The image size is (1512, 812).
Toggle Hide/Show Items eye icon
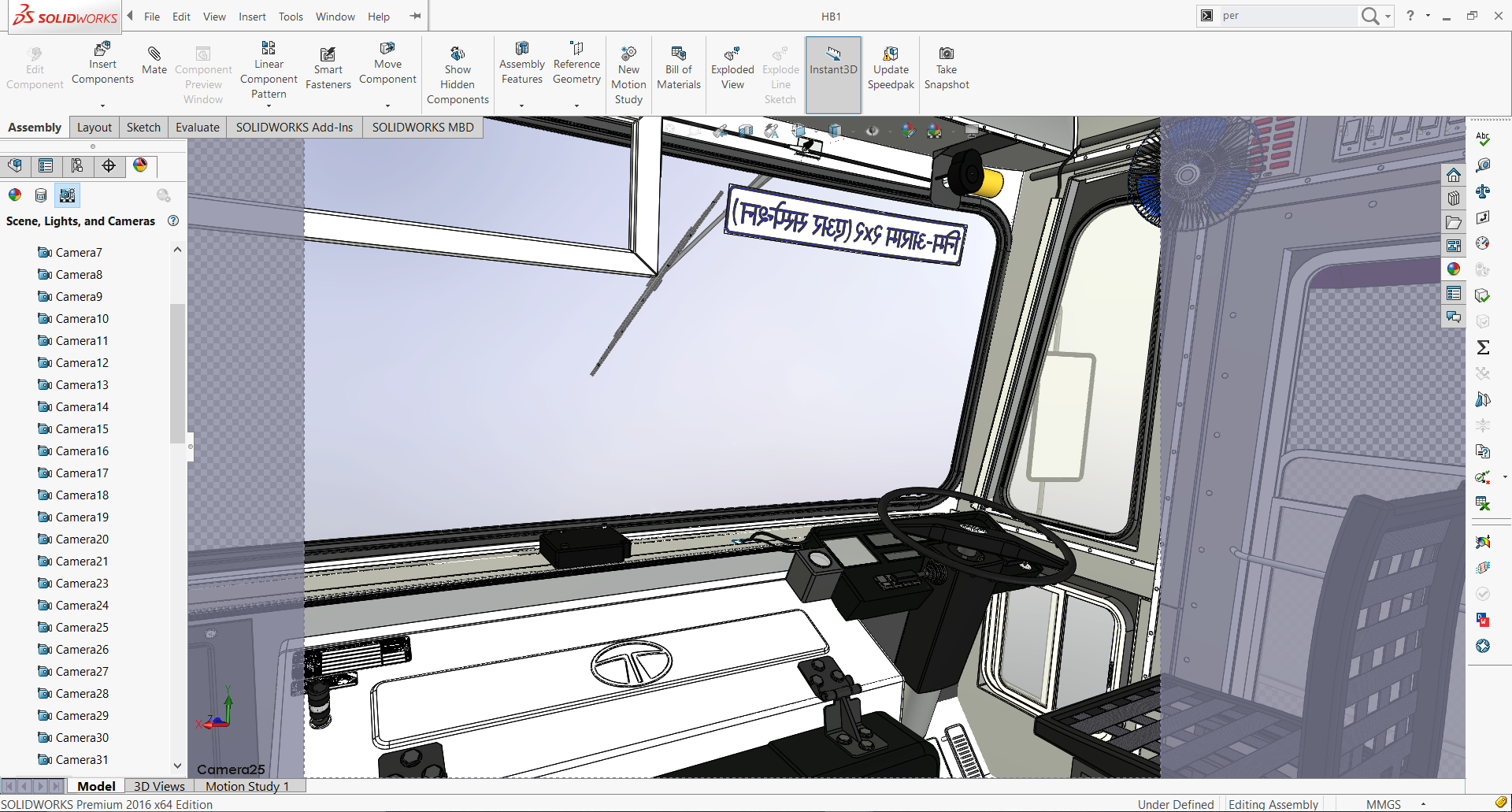(x=872, y=131)
